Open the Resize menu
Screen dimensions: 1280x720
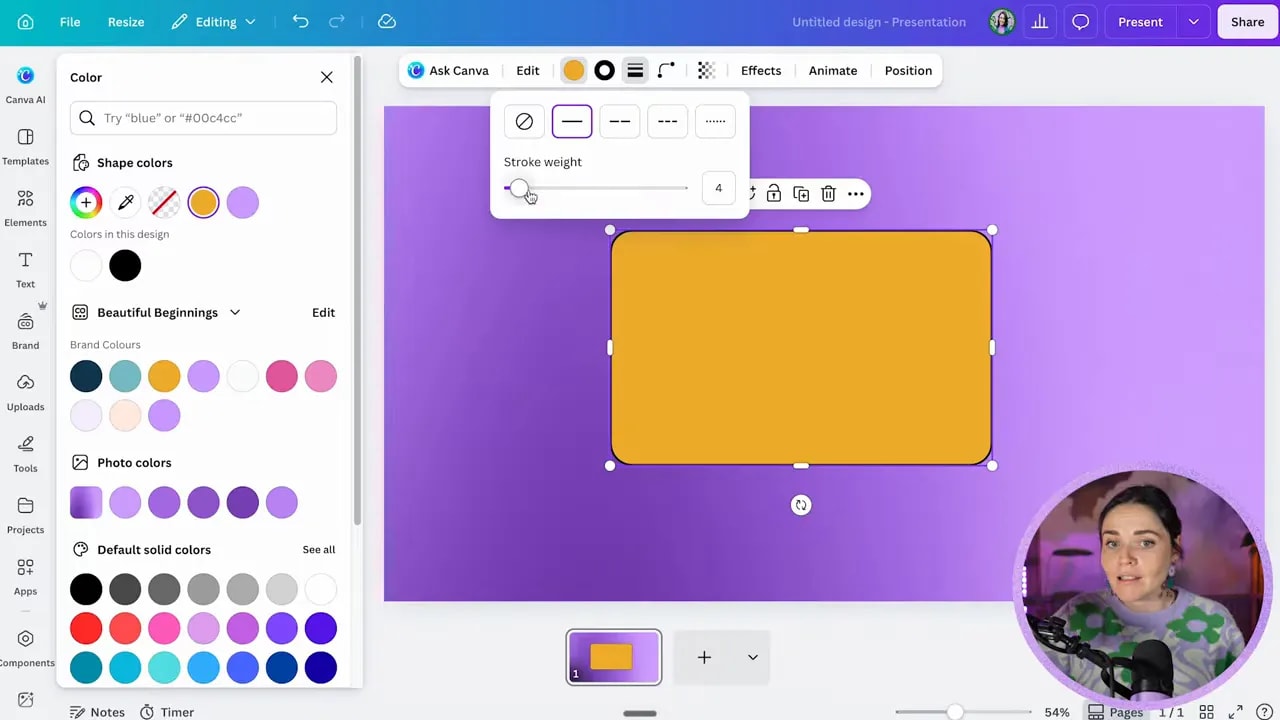click(x=126, y=22)
